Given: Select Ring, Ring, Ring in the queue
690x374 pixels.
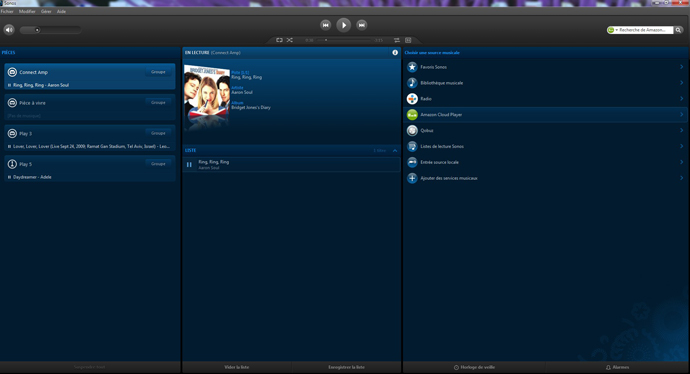Looking at the screenshot, I should click(x=291, y=165).
